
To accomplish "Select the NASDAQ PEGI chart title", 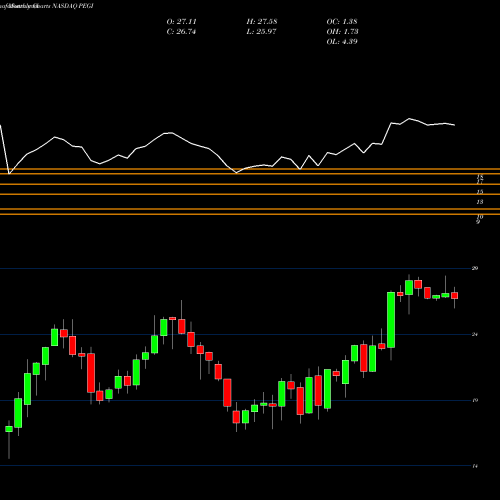I will (72, 6).
